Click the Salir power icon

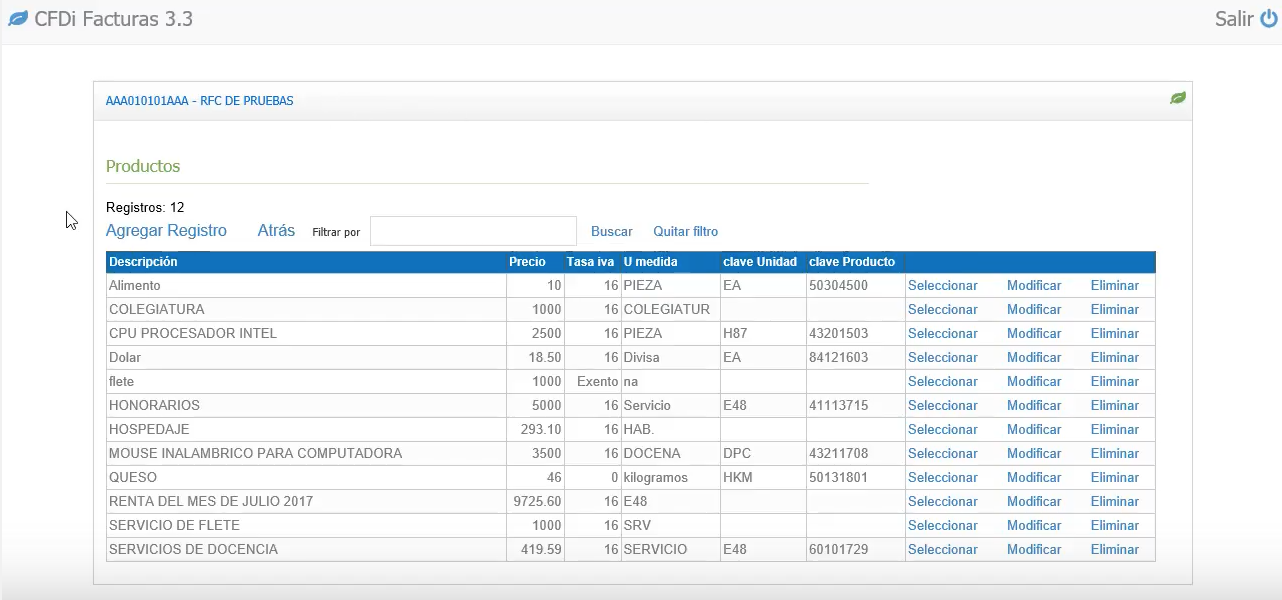click(x=1268, y=19)
